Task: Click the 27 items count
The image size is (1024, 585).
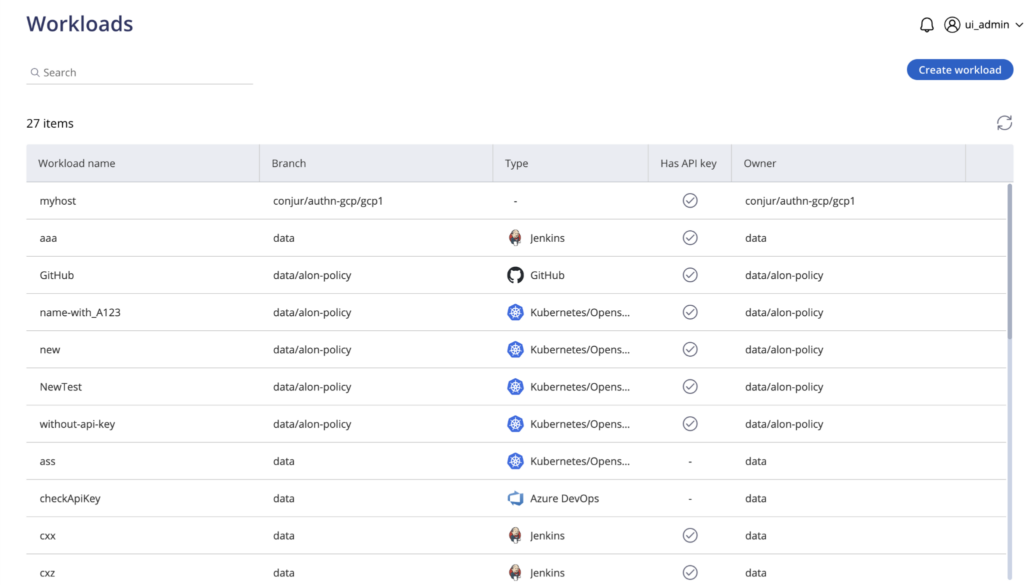Action: [x=50, y=123]
